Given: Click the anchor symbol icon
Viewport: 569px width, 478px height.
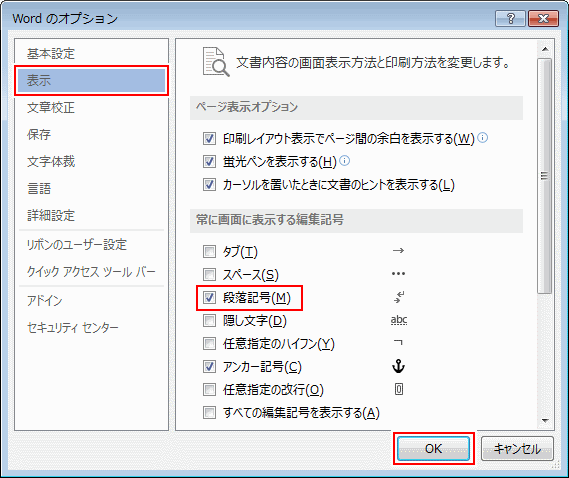Looking at the screenshot, I should (398, 366).
